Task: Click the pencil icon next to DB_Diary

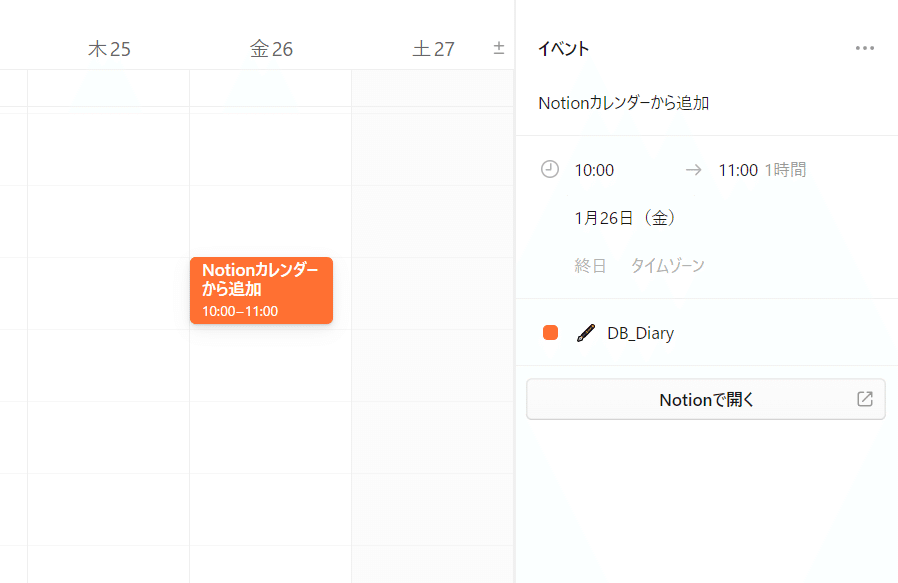Action: [585, 333]
